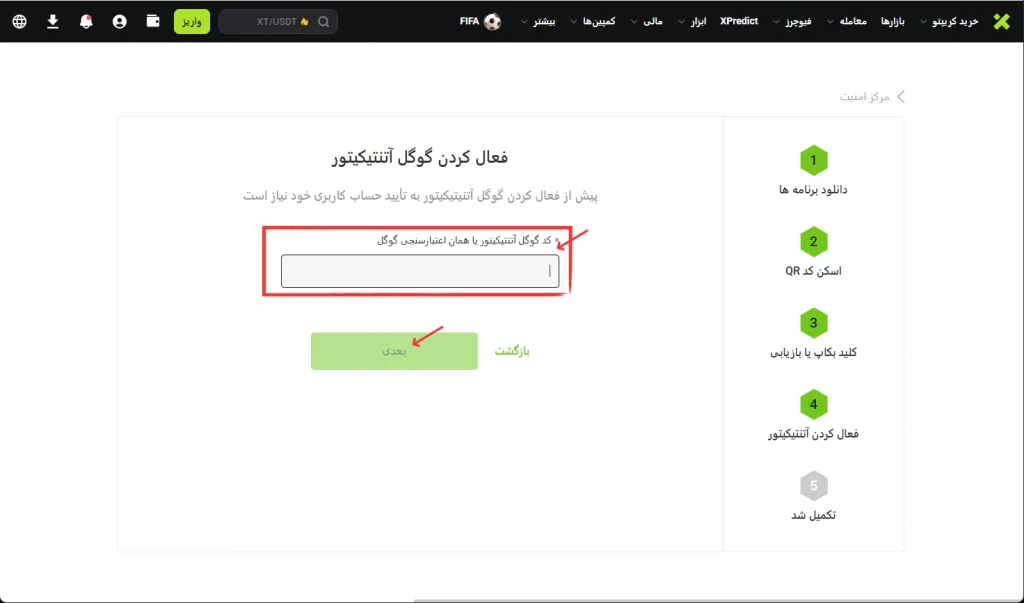Image resolution: width=1024 pixels, height=603 pixels.
Task: Open the wallet icon
Action: [153, 21]
